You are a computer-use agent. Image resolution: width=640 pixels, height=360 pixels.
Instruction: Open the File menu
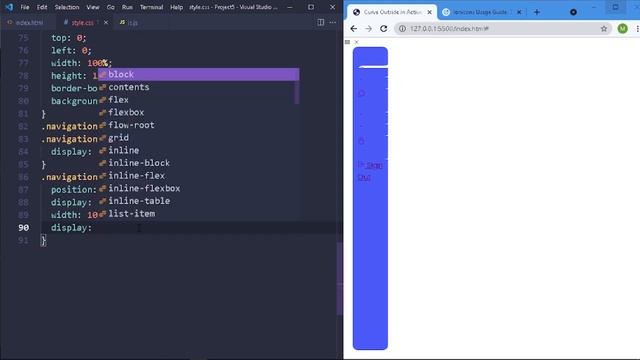pos(24,7)
